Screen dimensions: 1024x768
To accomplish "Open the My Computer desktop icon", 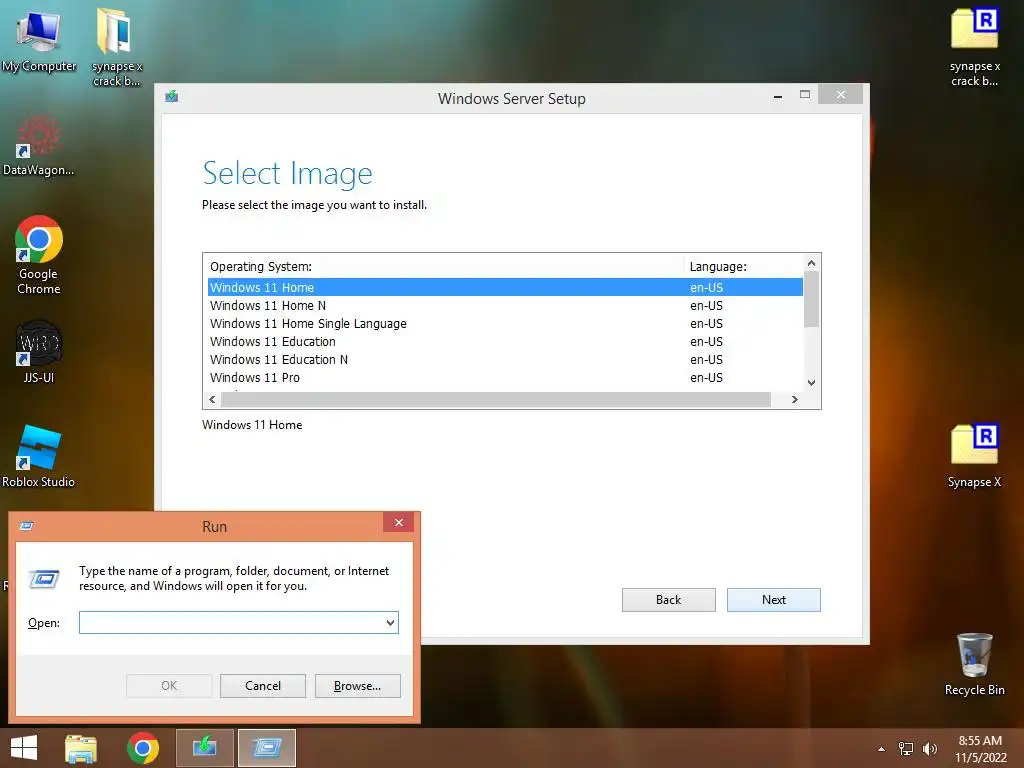I will click(x=39, y=40).
